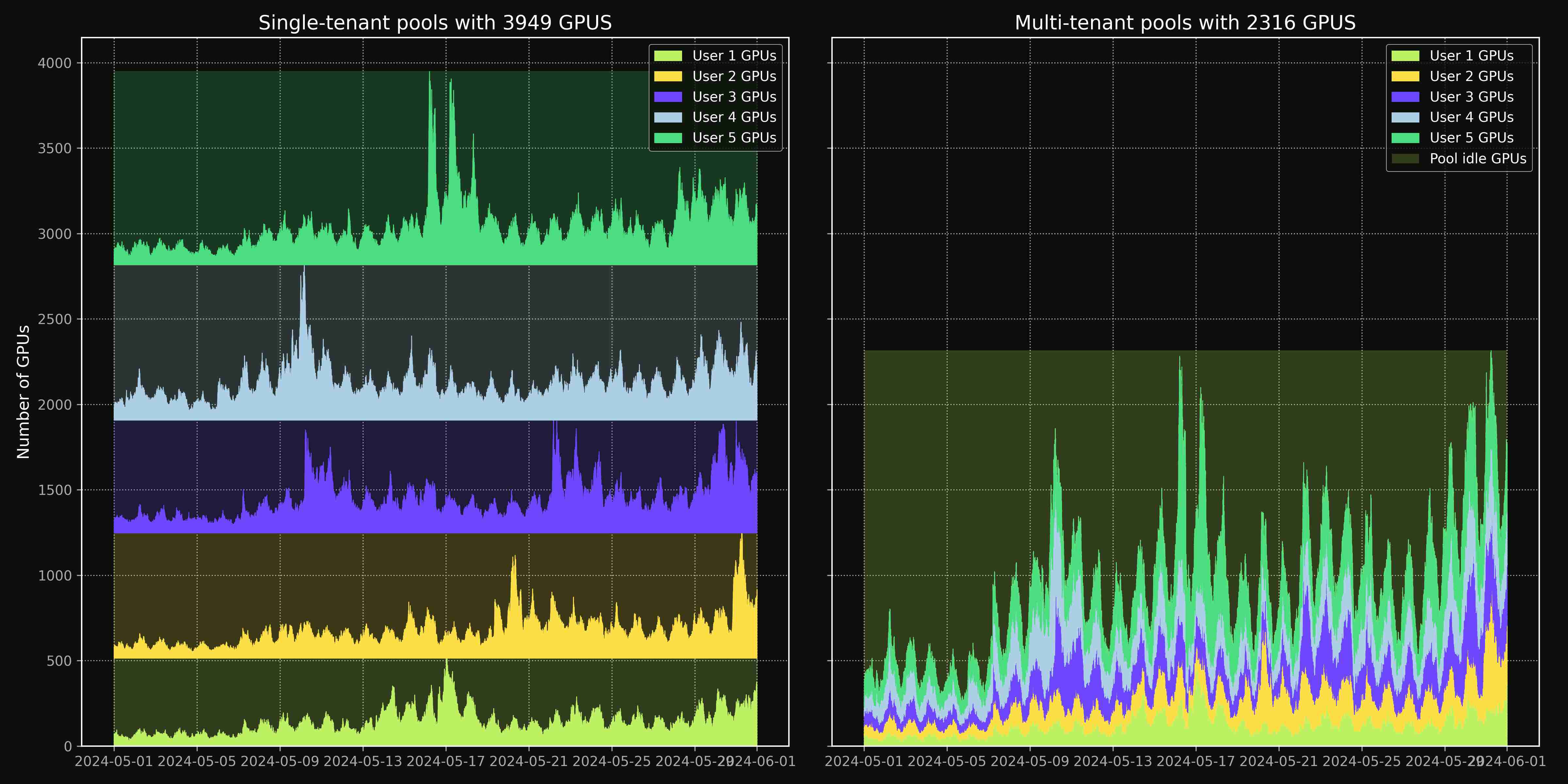Click User 2 GPUs swatch in left legend
The height and width of the screenshot is (784, 1568).
click(668, 76)
